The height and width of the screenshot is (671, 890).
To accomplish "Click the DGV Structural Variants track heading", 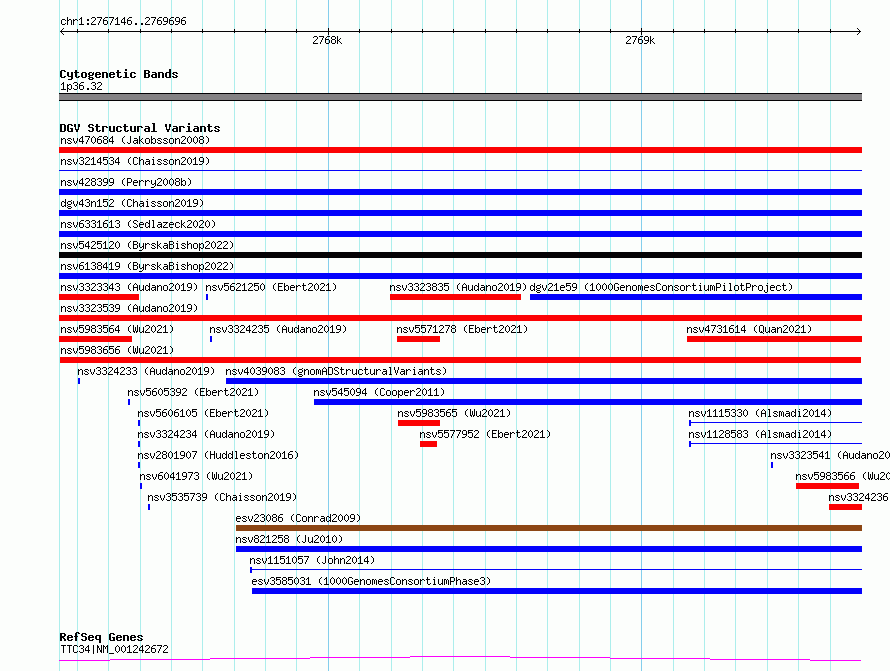I will pyautogui.click(x=140, y=128).
